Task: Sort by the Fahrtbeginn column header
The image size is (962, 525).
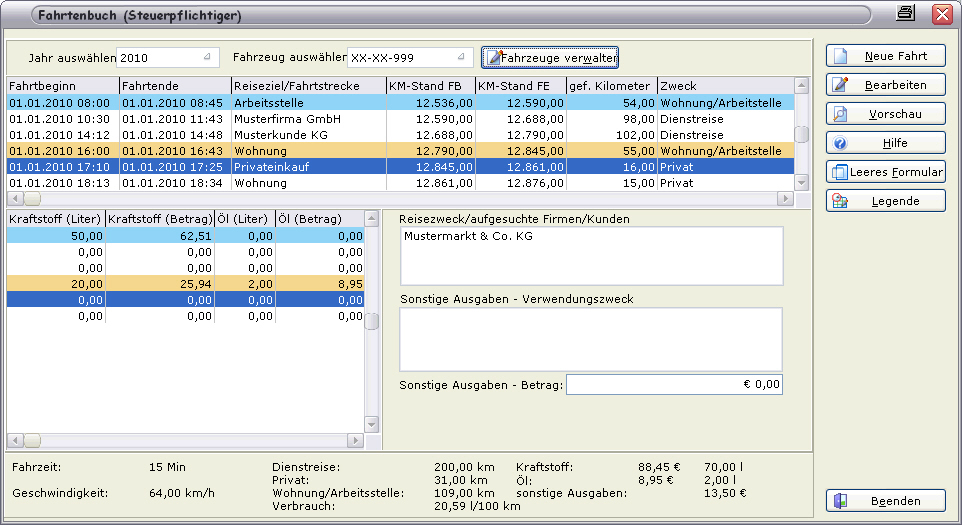Action: 63,86
